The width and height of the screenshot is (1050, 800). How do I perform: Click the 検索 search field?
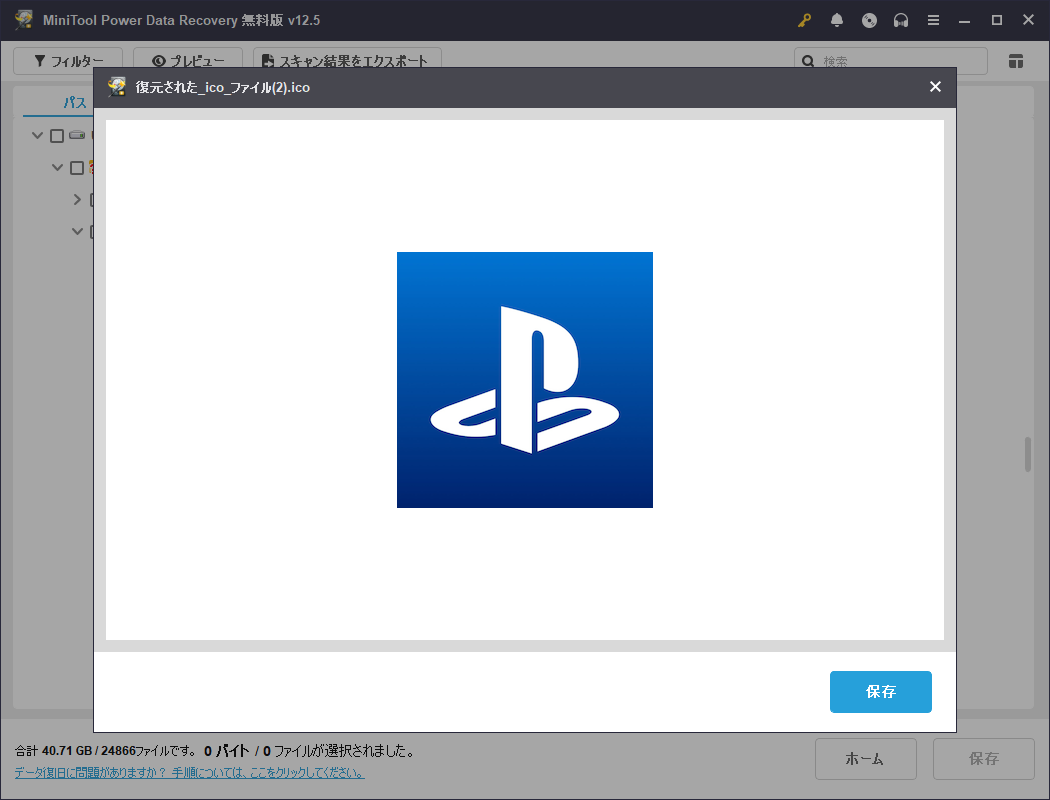tap(891, 61)
